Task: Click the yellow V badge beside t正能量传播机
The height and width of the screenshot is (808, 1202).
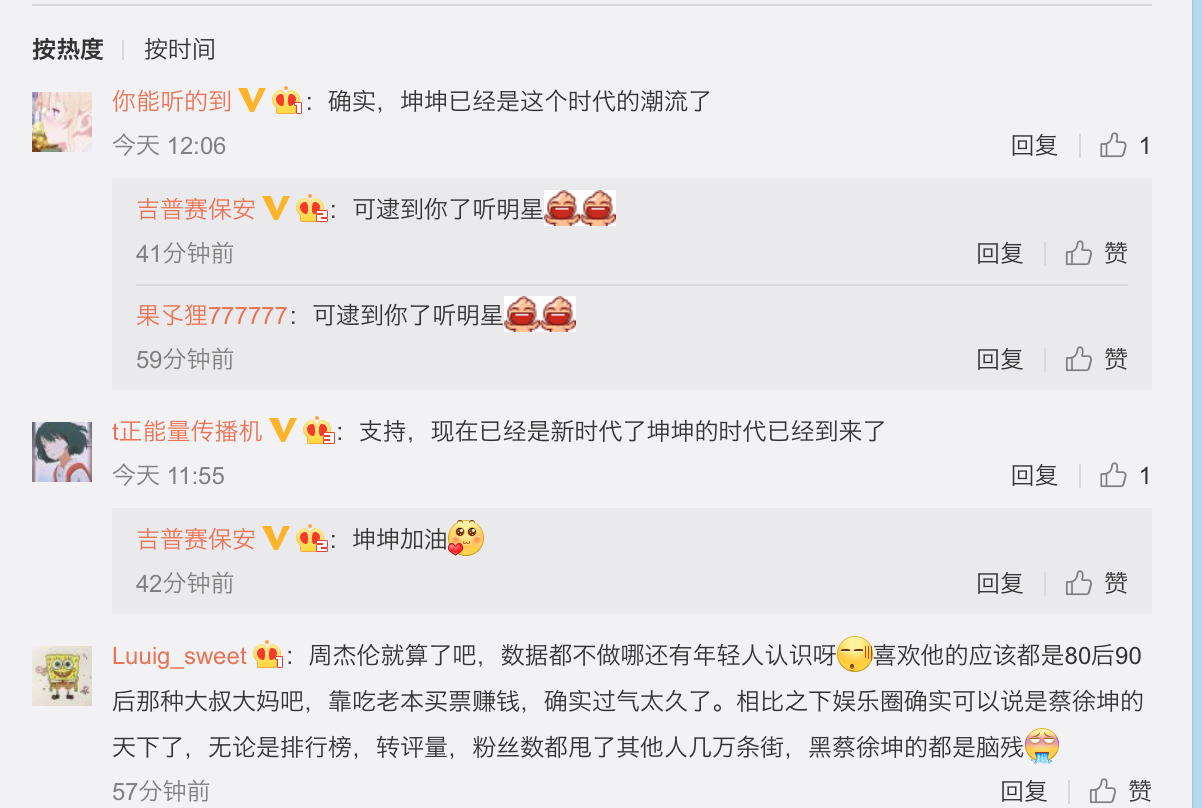Action: tap(284, 430)
